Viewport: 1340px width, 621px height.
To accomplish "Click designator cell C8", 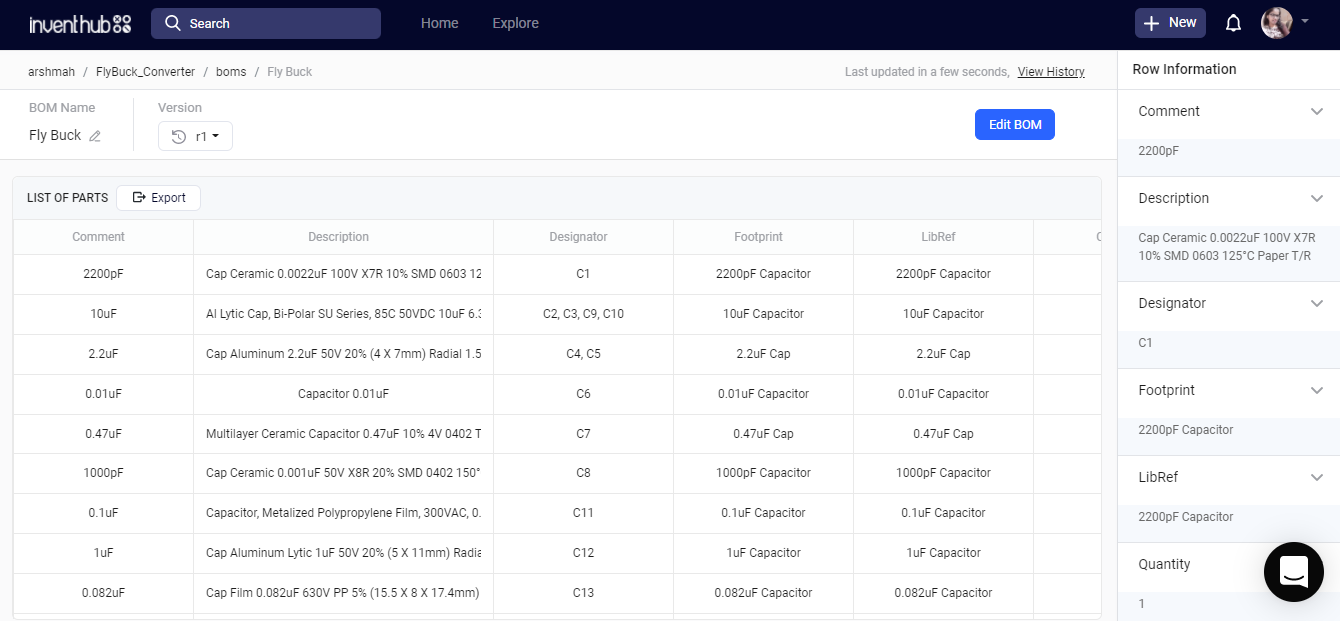I will (x=583, y=473).
